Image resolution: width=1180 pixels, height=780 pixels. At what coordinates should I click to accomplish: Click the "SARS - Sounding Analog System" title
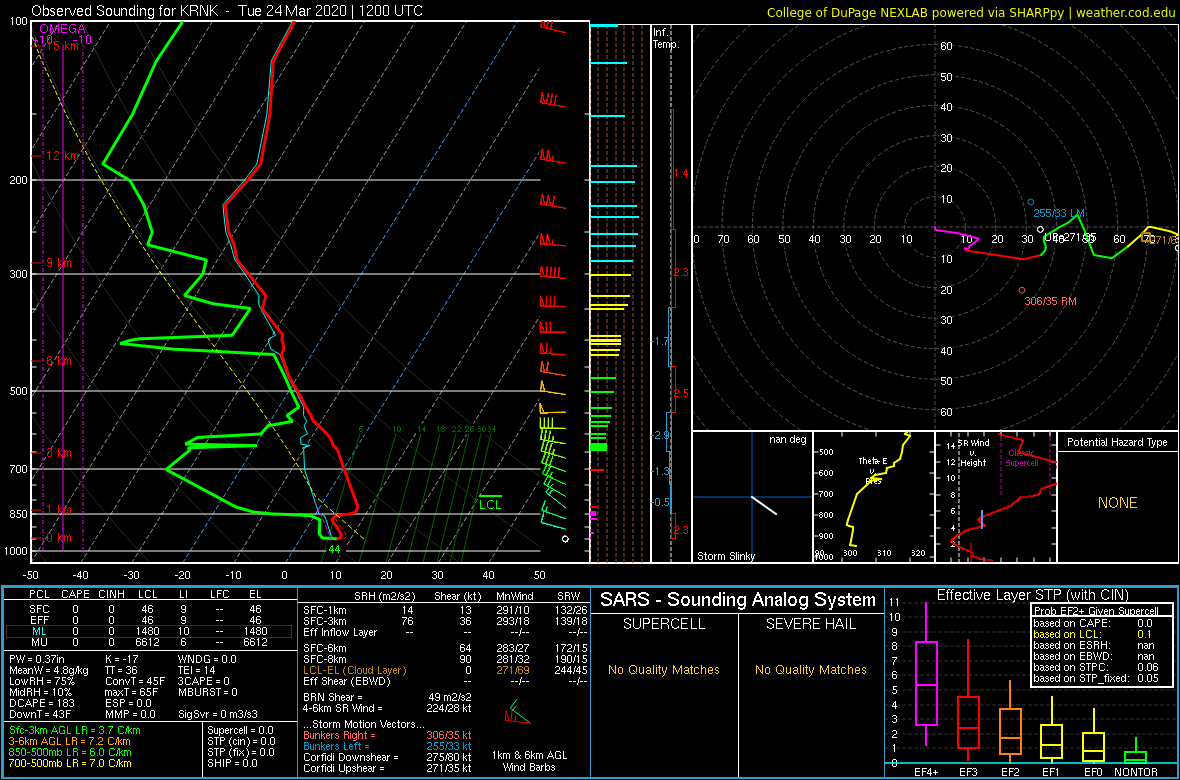pyautogui.click(x=738, y=600)
